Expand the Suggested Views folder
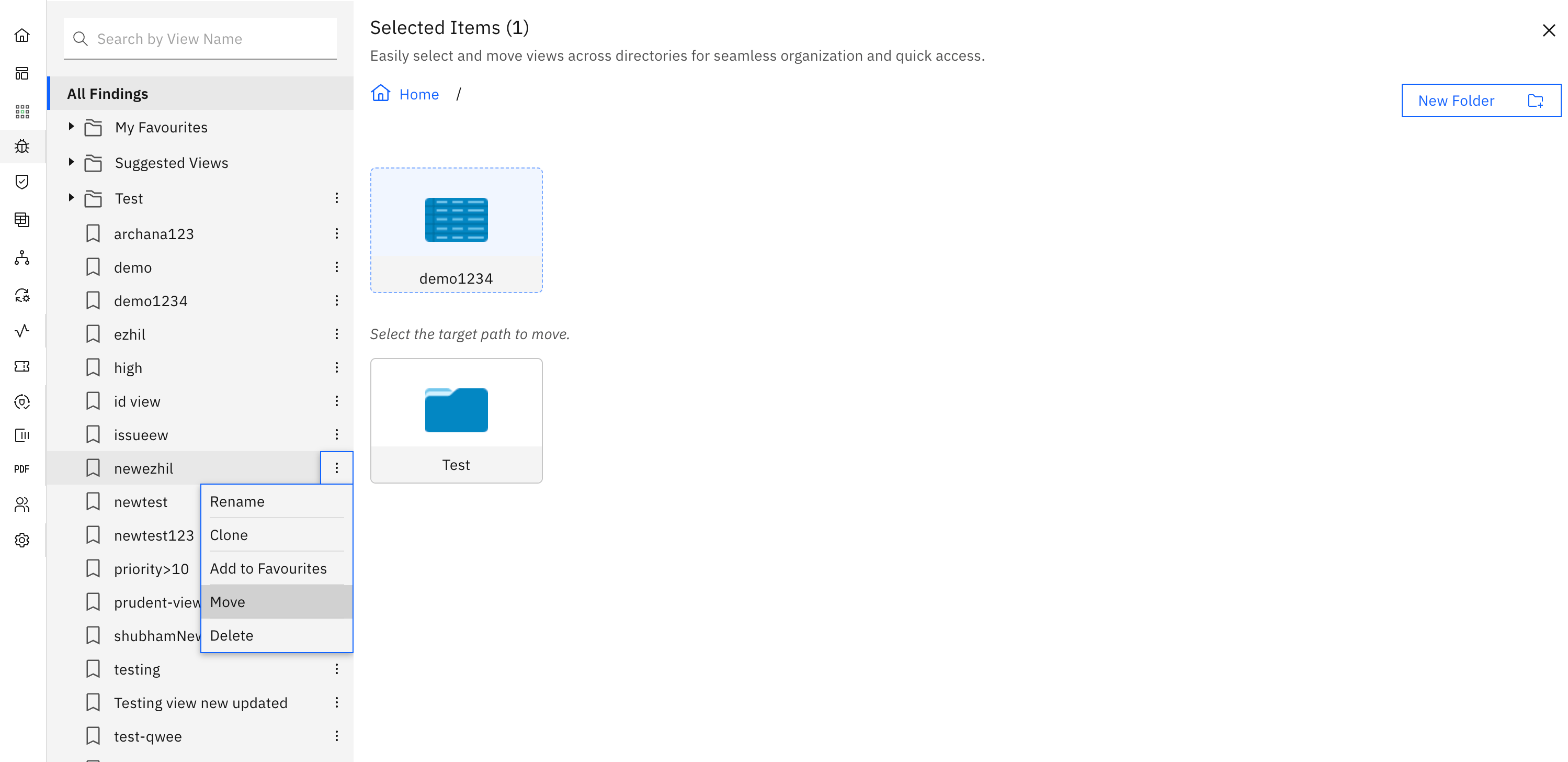The image size is (1568, 762). tap(71, 162)
